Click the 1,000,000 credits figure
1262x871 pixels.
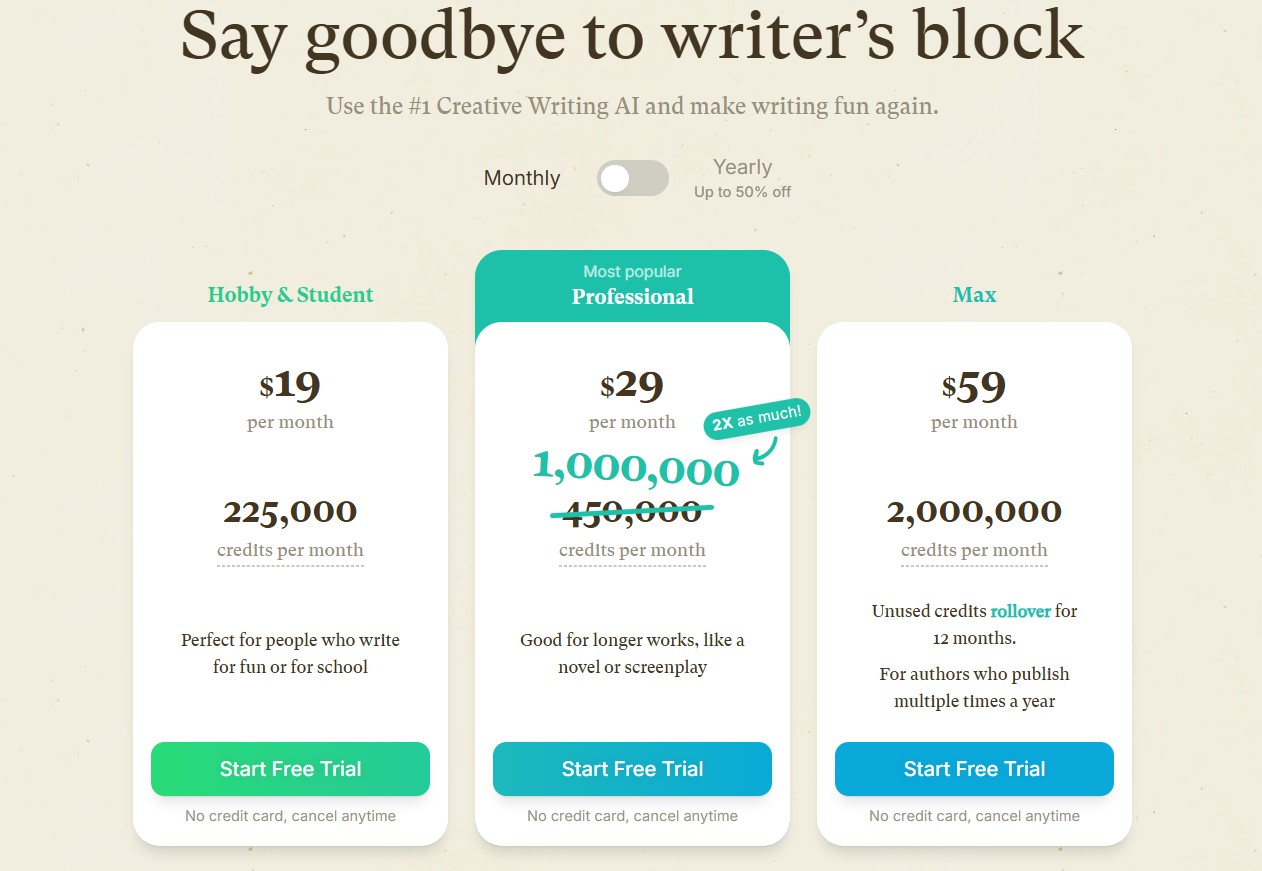click(635, 468)
